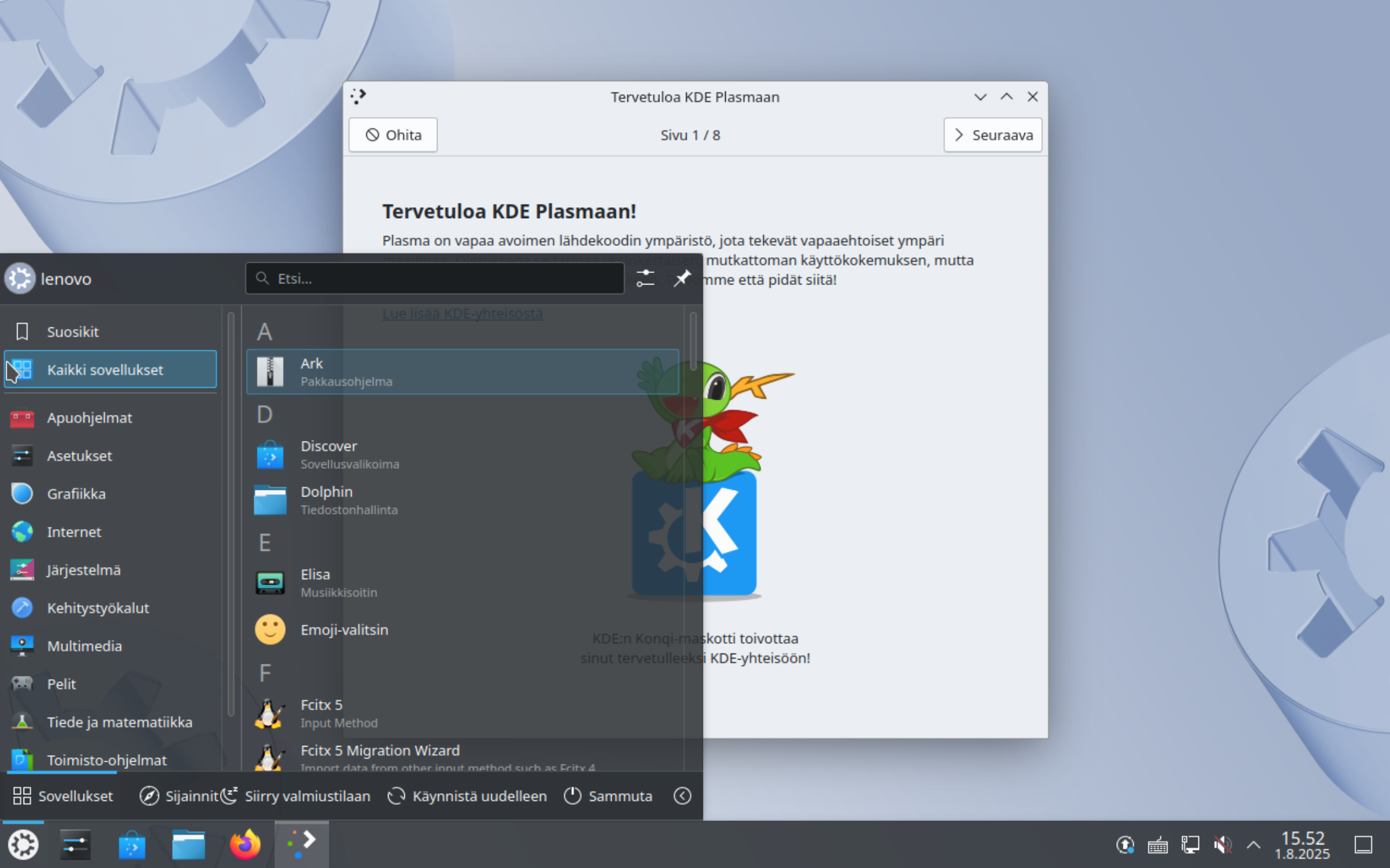Open Kehitystyökalut category
Image resolution: width=1390 pixels, height=868 pixels.
click(x=110, y=608)
